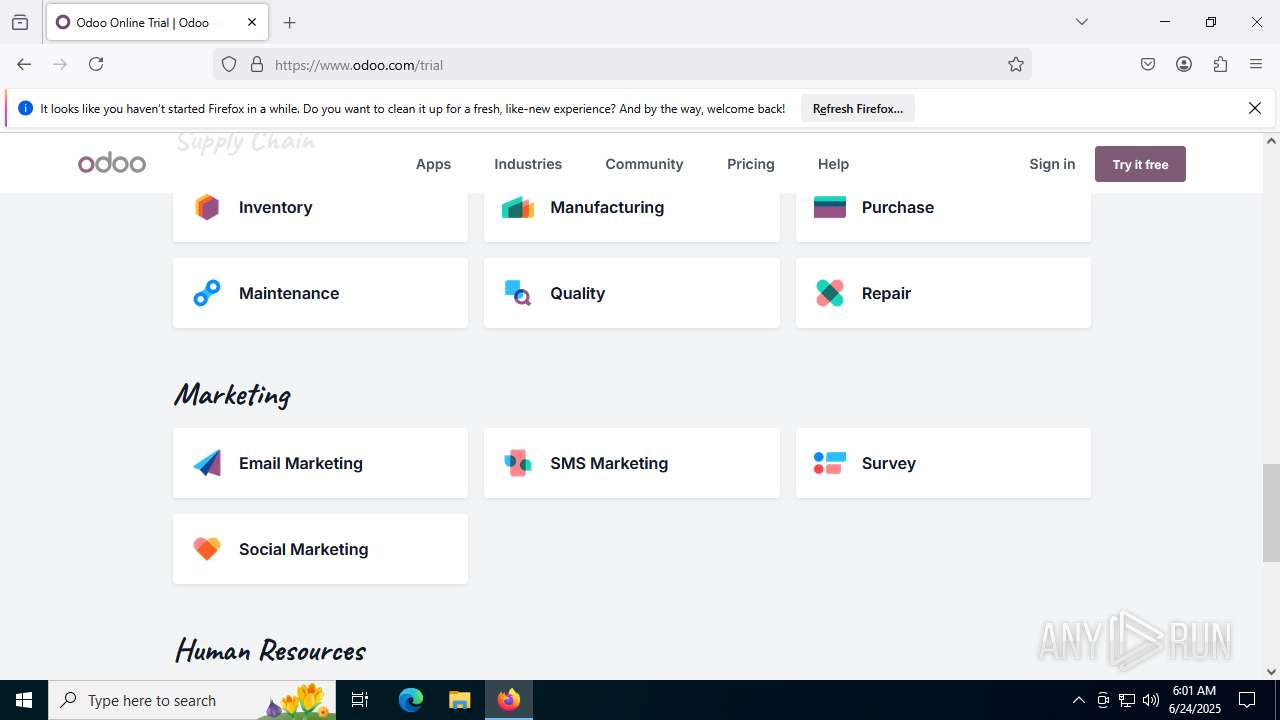Dismiss the Firefox notification bar
The width and height of the screenshot is (1280, 720).
click(x=1255, y=108)
